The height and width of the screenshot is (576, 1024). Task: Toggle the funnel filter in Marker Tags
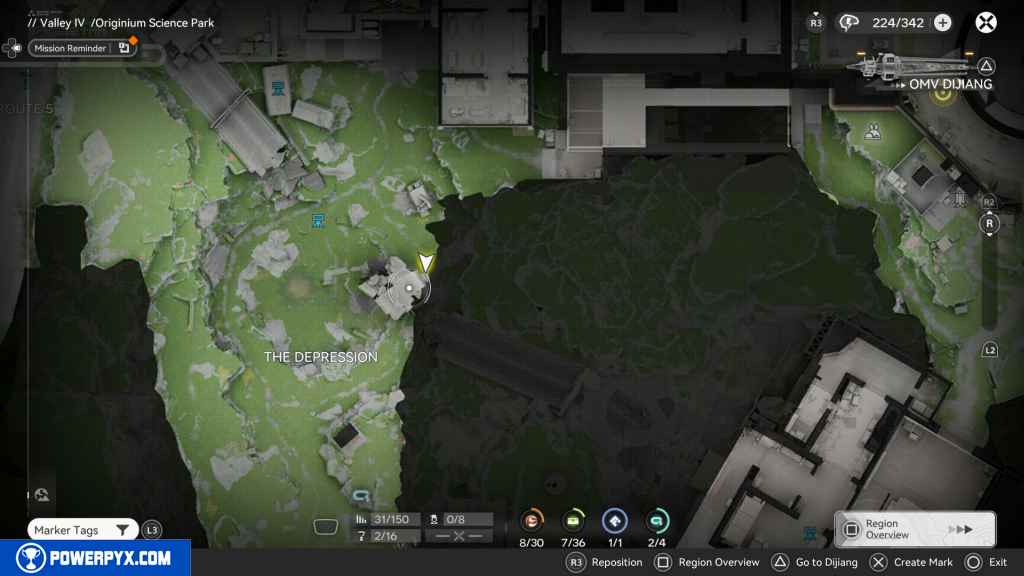point(122,530)
